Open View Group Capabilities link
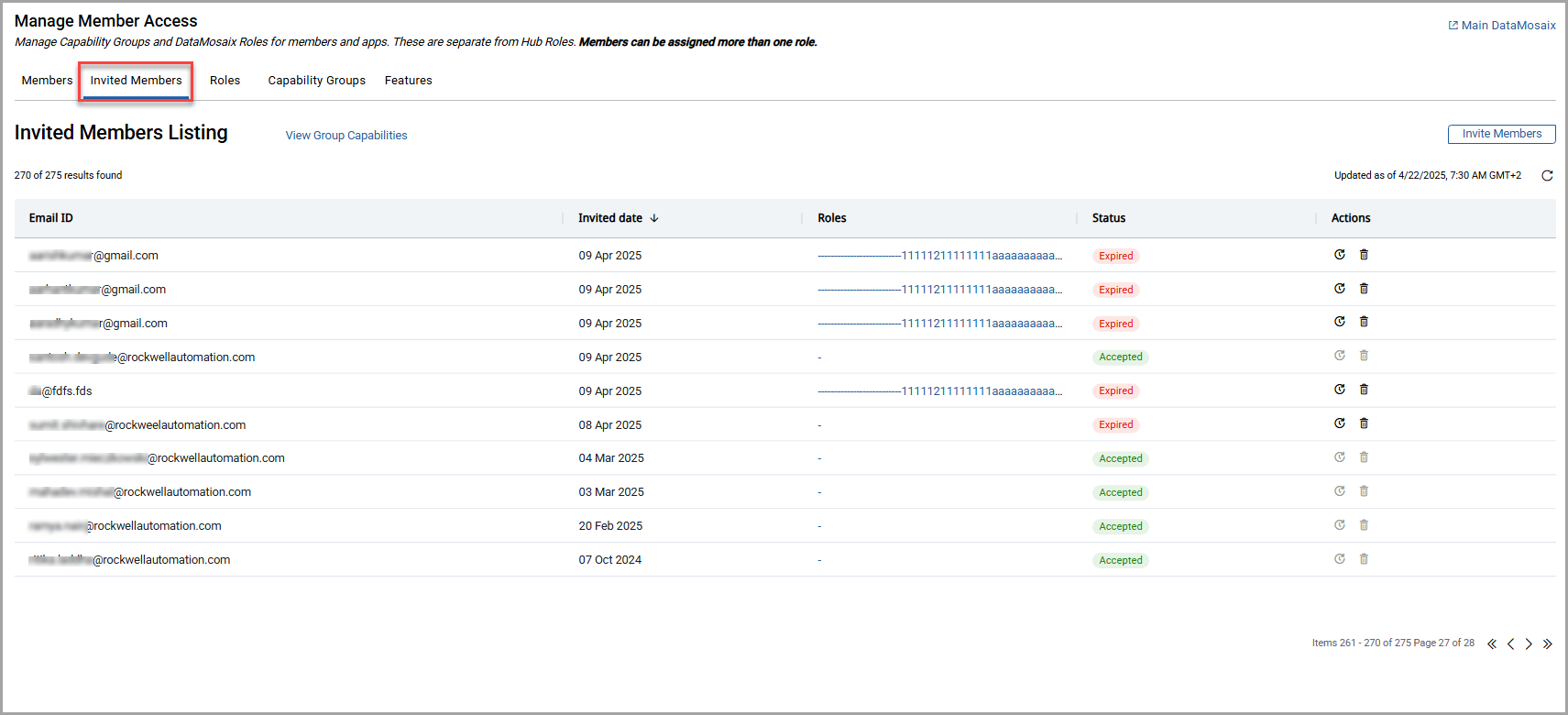This screenshot has width=1568, height=715. click(346, 136)
